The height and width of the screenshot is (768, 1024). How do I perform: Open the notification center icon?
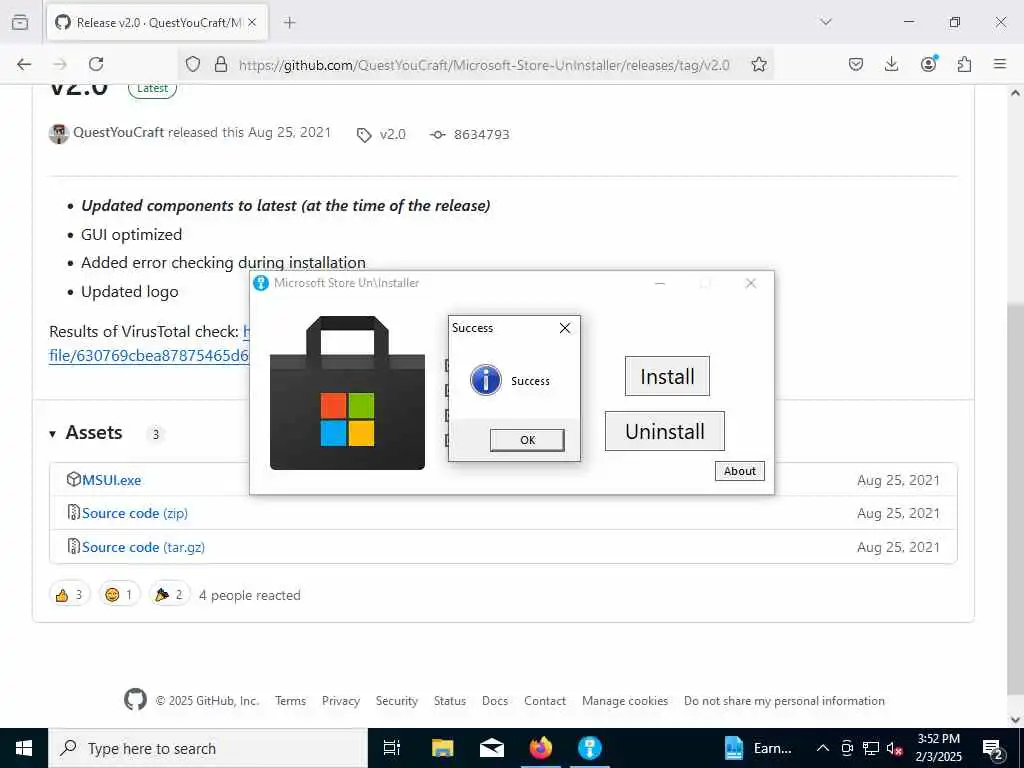(x=992, y=748)
